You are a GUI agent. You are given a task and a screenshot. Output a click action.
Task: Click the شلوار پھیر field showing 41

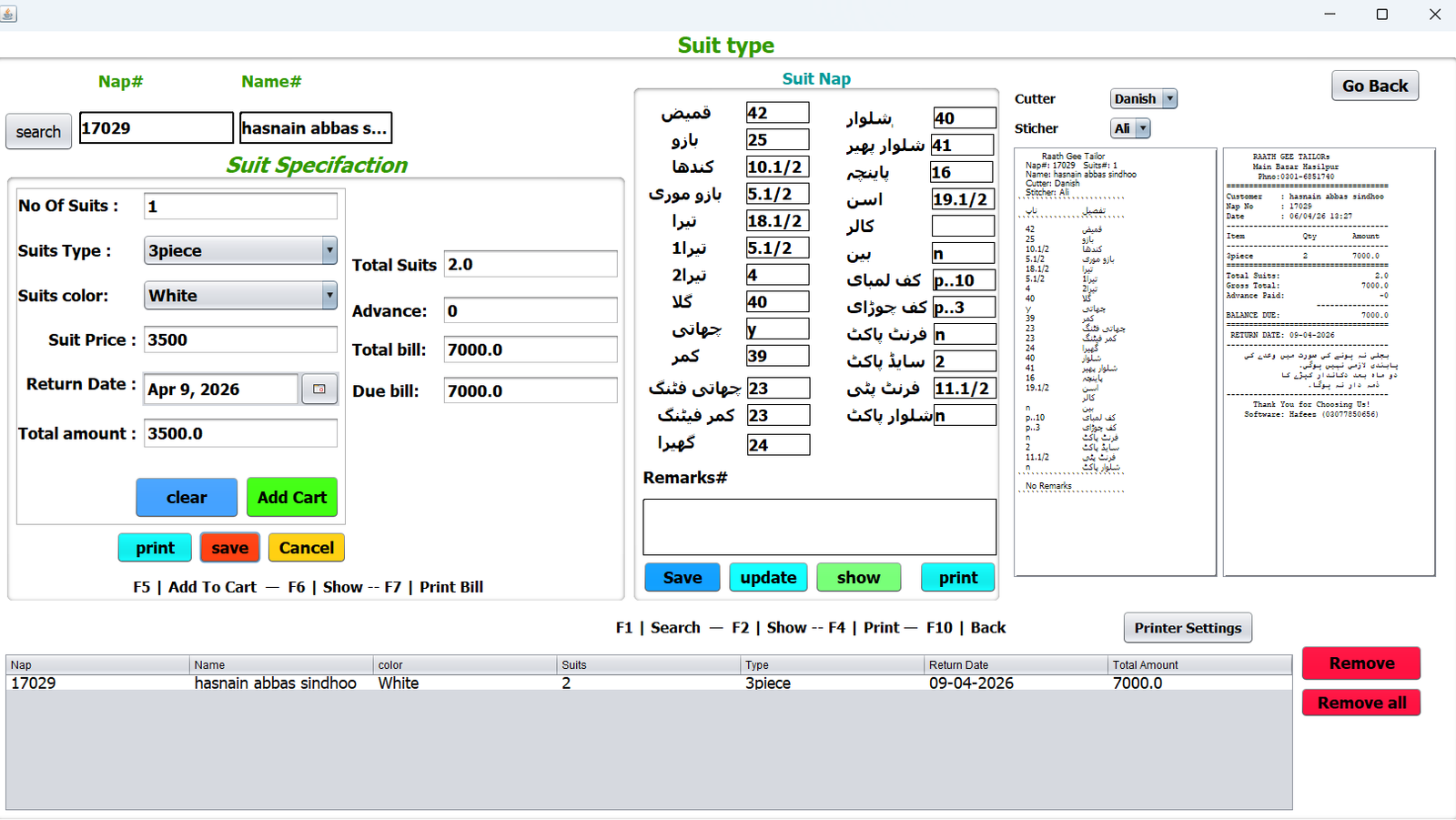tap(963, 145)
